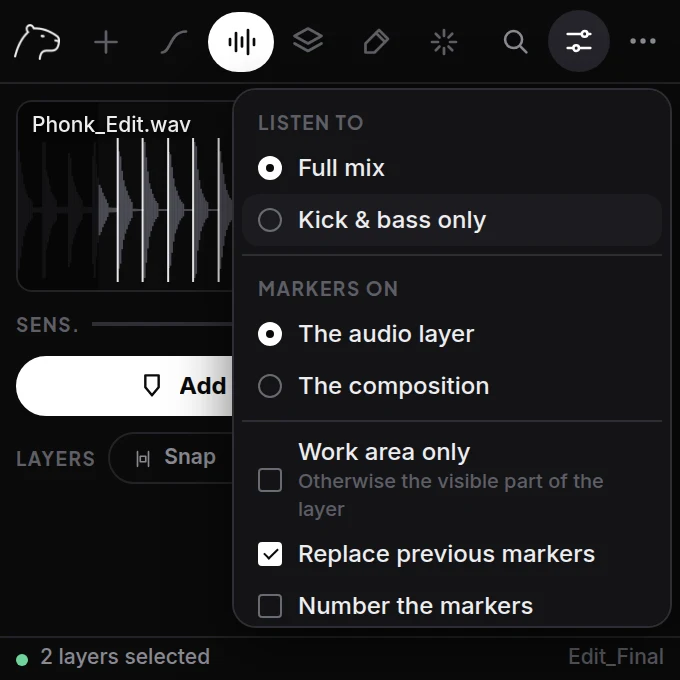Enable the Work area only checkbox
This screenshot has width=680, height=680.
(x=270, y=480)
